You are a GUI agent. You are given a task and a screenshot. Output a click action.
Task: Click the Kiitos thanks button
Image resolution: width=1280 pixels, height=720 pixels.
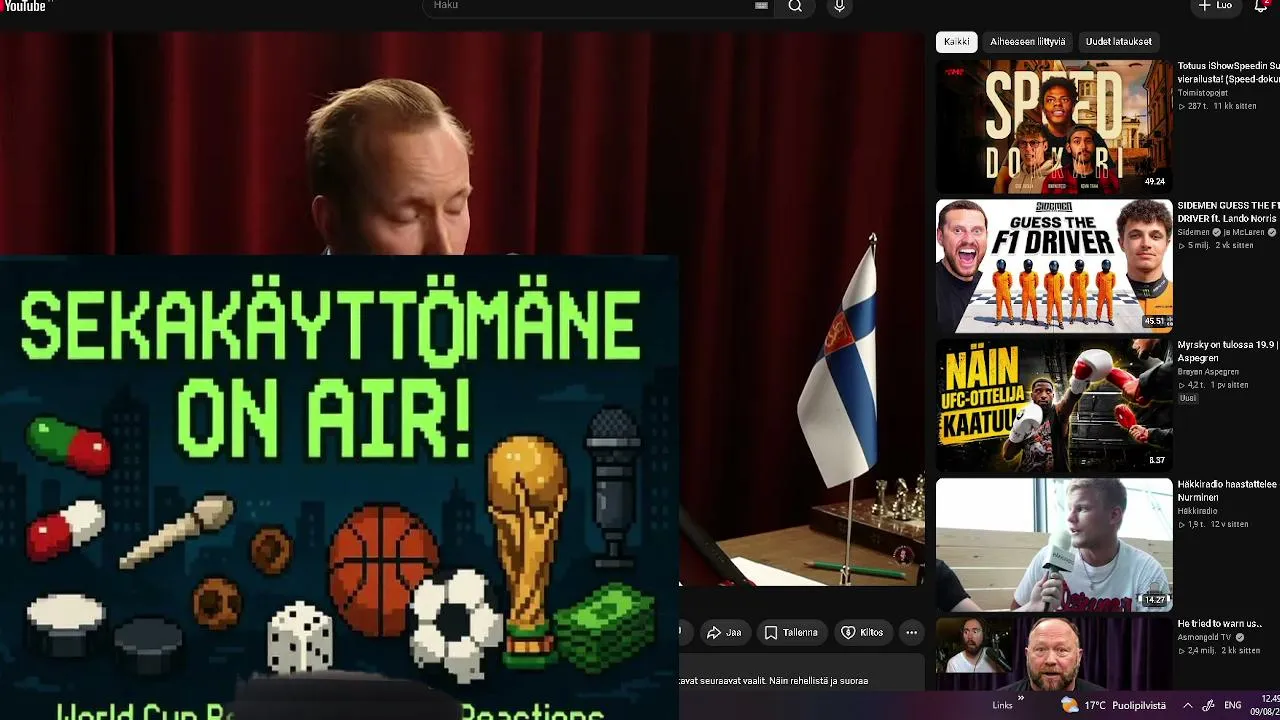[863, 633]
